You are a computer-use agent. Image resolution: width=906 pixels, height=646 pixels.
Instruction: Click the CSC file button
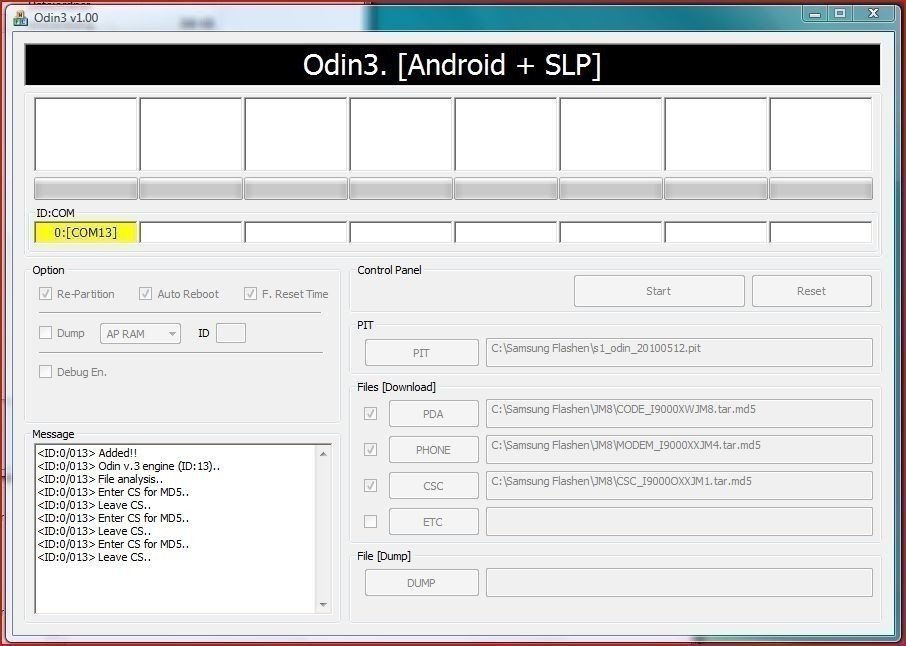[433, 485]
